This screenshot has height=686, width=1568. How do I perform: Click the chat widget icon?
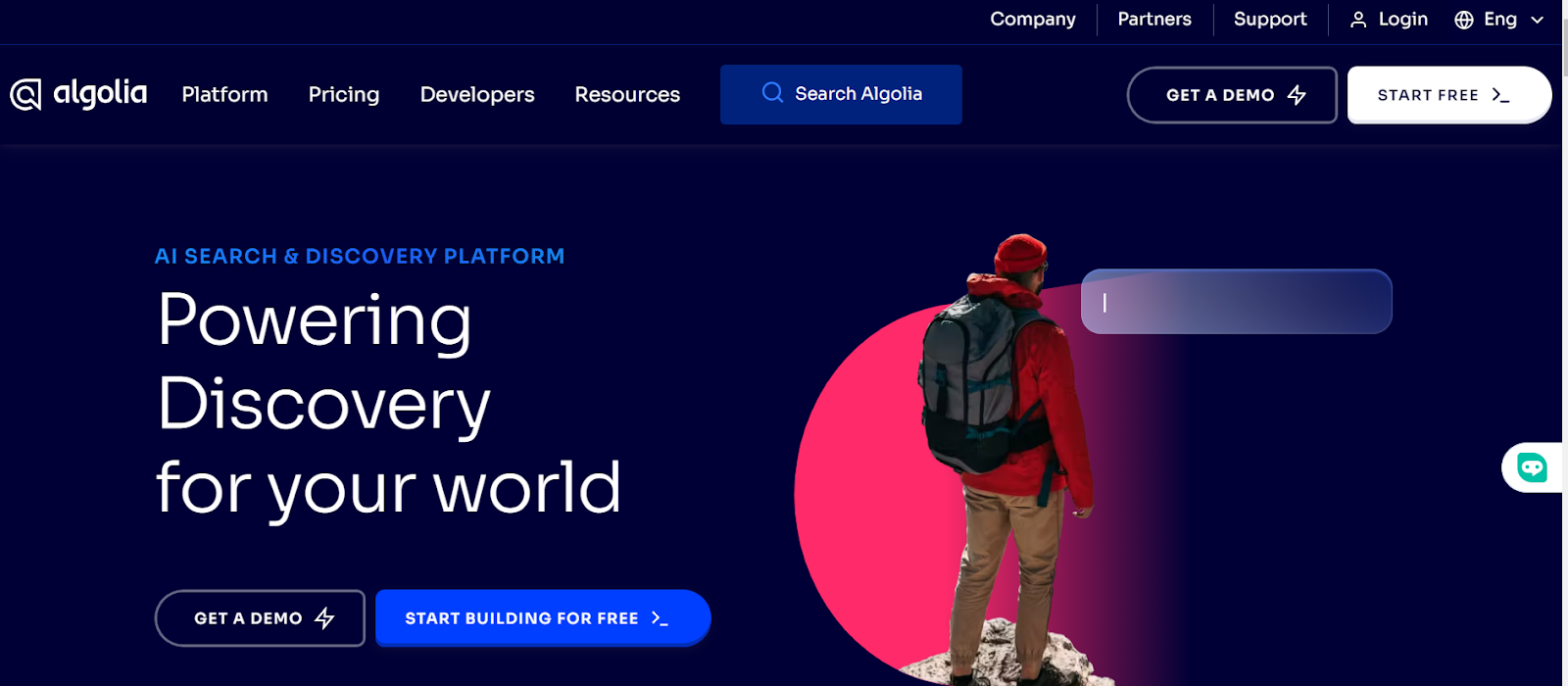(1532, 467)
